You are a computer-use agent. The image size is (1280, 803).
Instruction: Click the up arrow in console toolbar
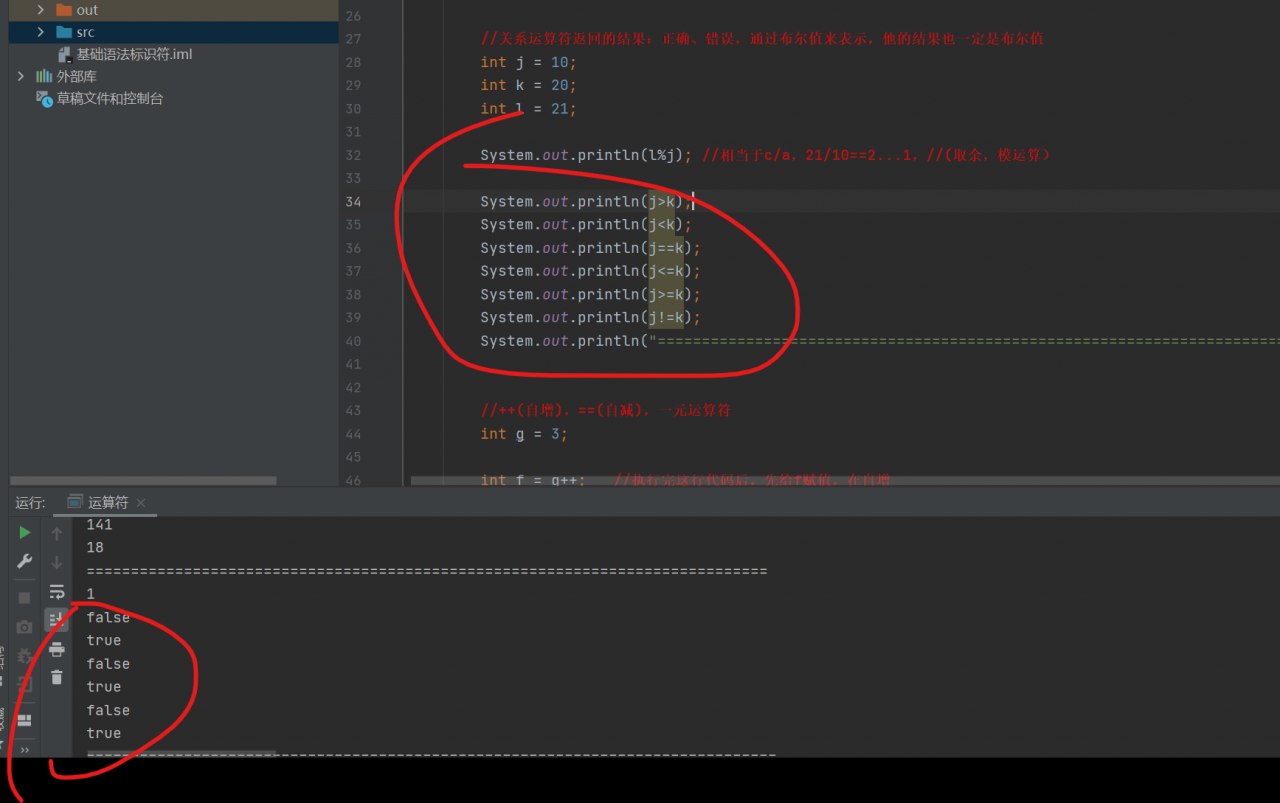(57, 533)
